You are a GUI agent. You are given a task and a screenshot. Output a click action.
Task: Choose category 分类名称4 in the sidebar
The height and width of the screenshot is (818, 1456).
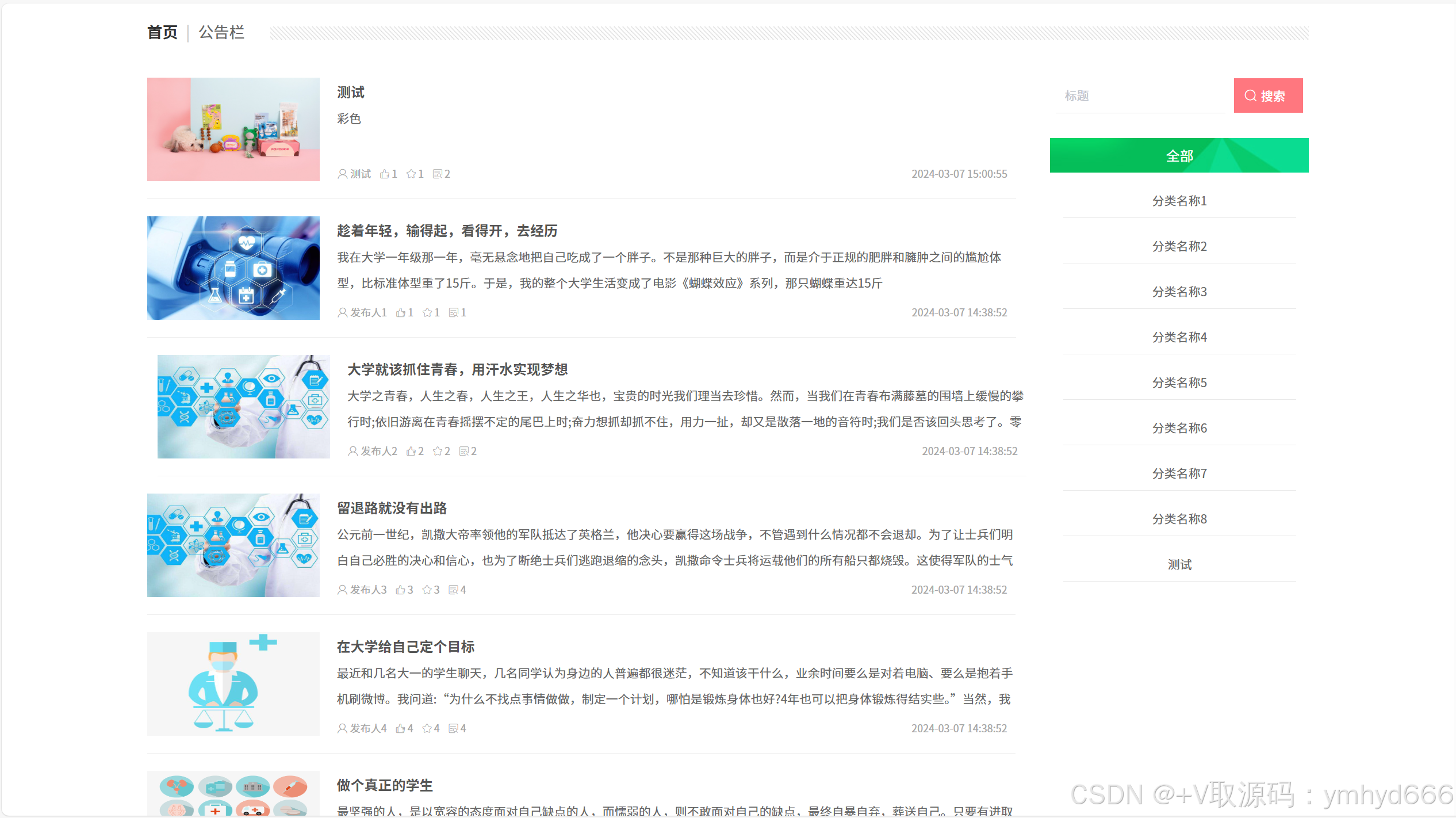1179,337
